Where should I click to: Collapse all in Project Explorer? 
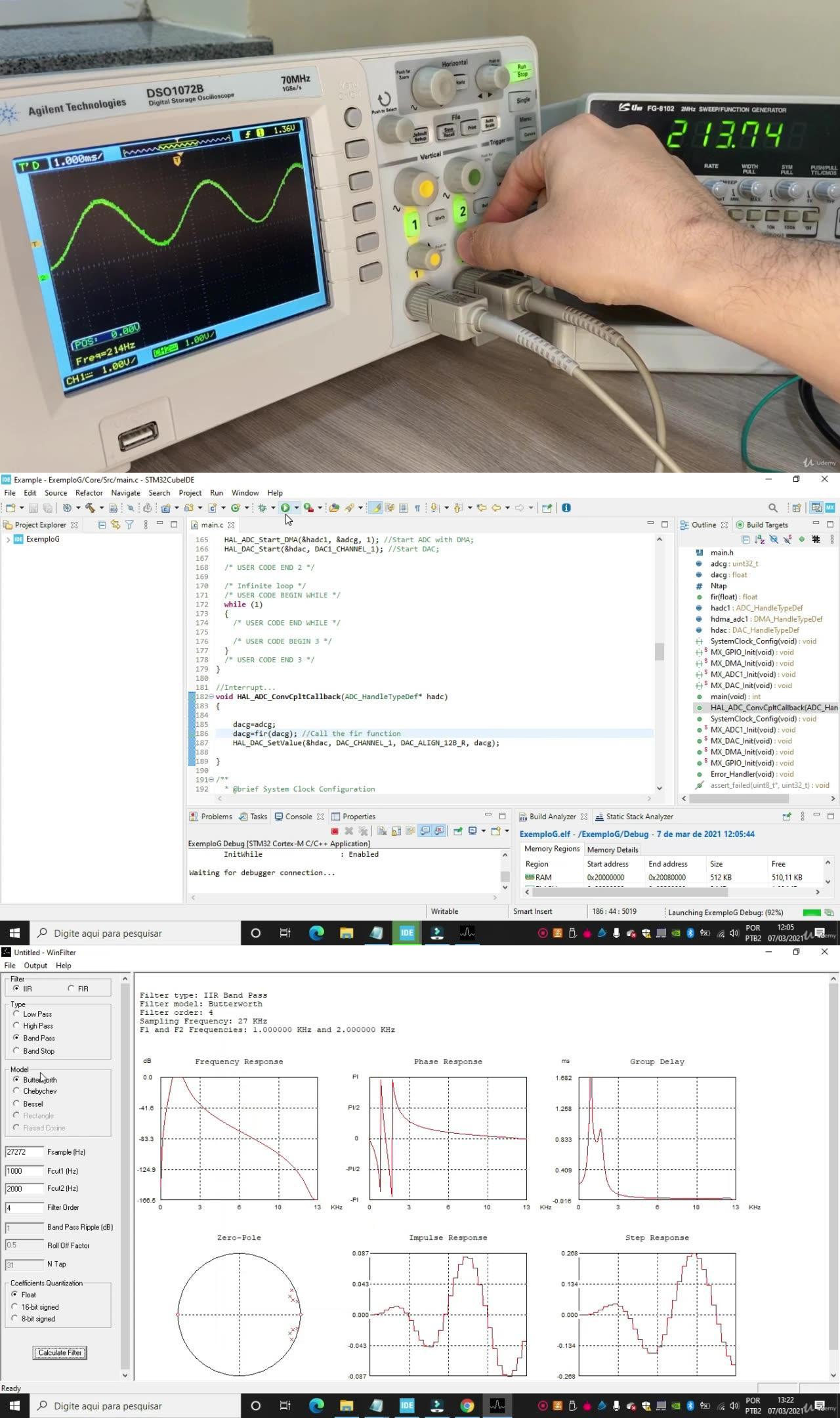point(102,525)
